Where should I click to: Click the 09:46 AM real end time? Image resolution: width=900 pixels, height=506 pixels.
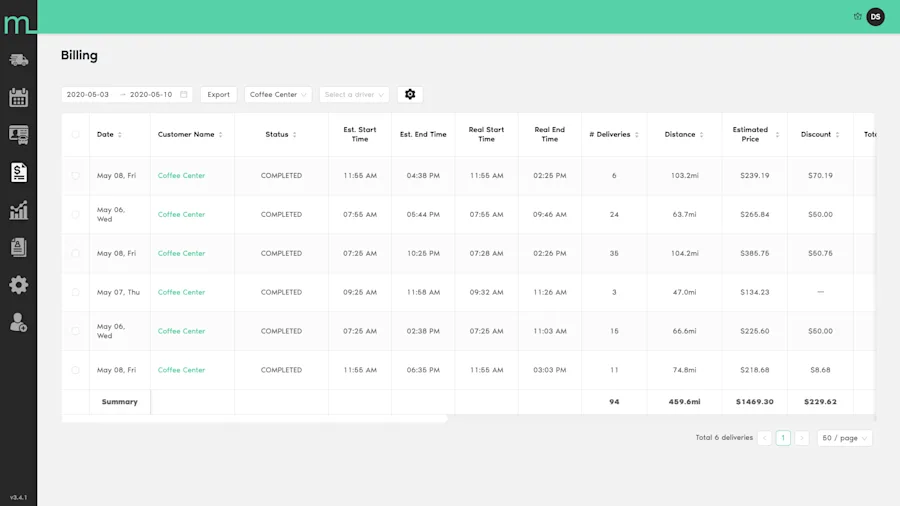(x=549, y=215)
